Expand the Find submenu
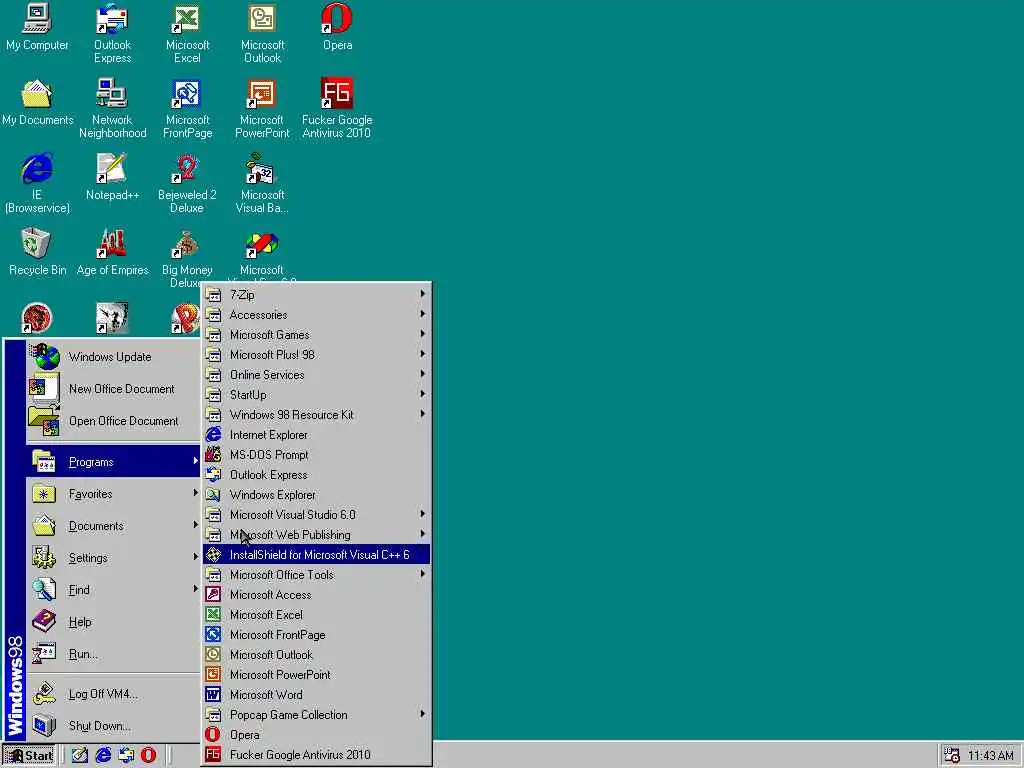1024x768 pixels. tap(113, 590)
